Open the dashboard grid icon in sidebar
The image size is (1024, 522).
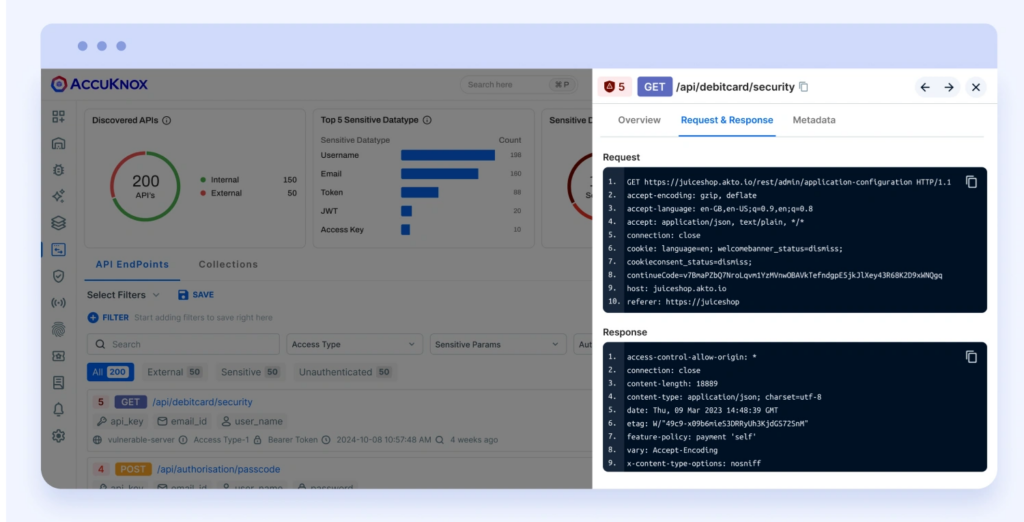tap(58, 117)
